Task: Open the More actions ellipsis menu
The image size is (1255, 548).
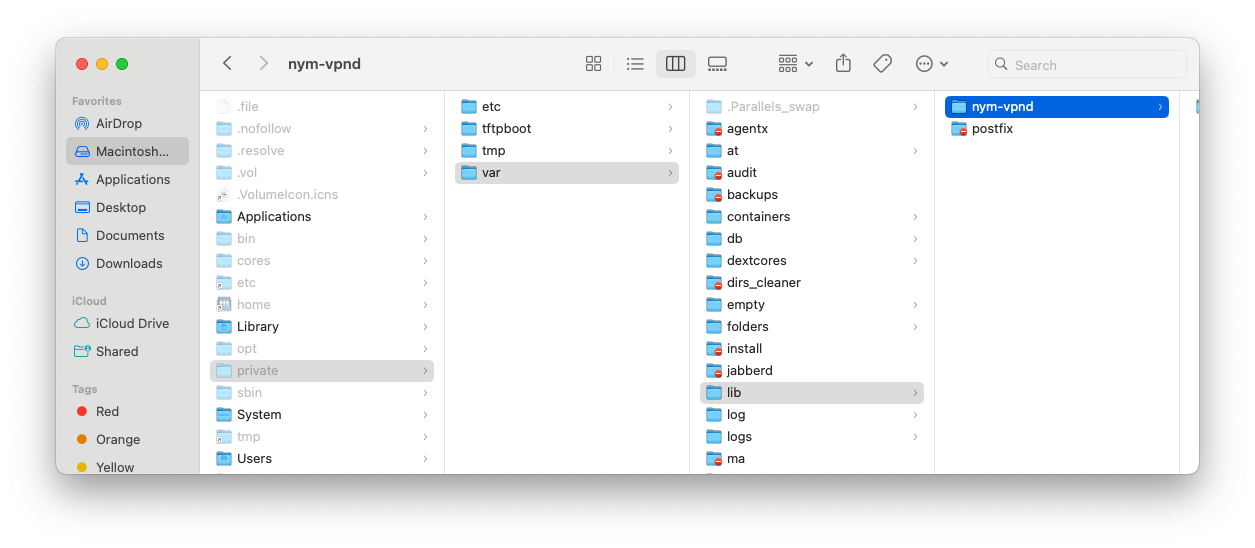Action: coord(932,64)
